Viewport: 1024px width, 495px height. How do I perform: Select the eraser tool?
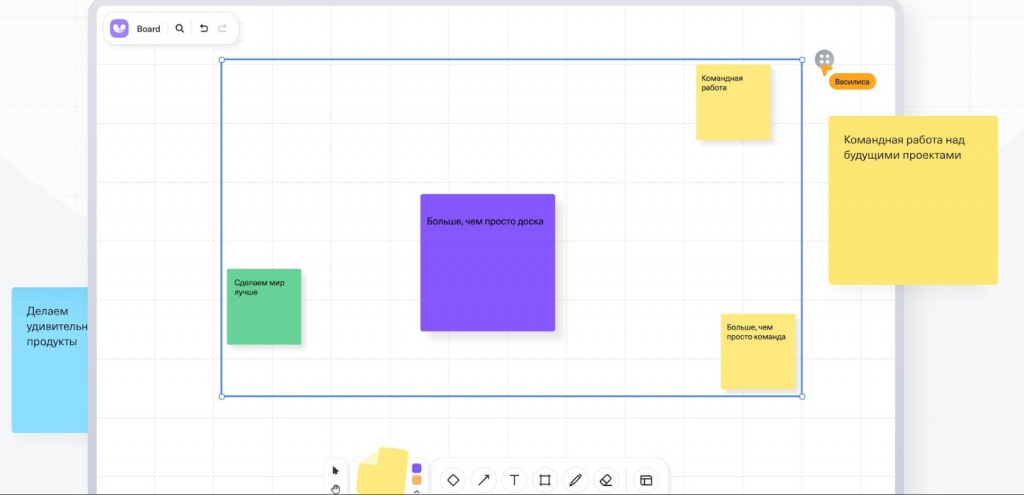[605, 480]
